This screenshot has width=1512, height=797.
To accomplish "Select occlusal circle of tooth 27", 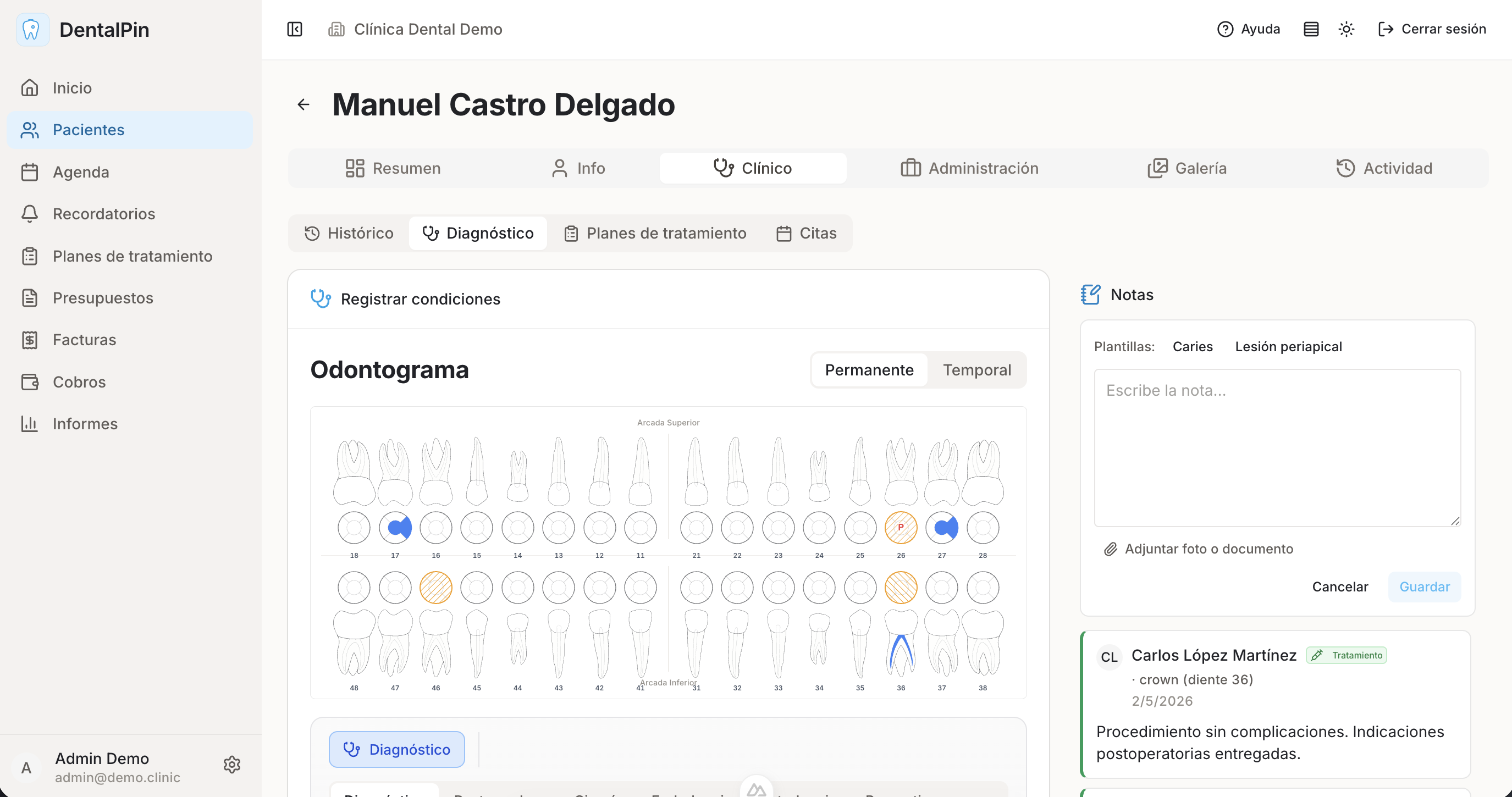I will 942,528.
